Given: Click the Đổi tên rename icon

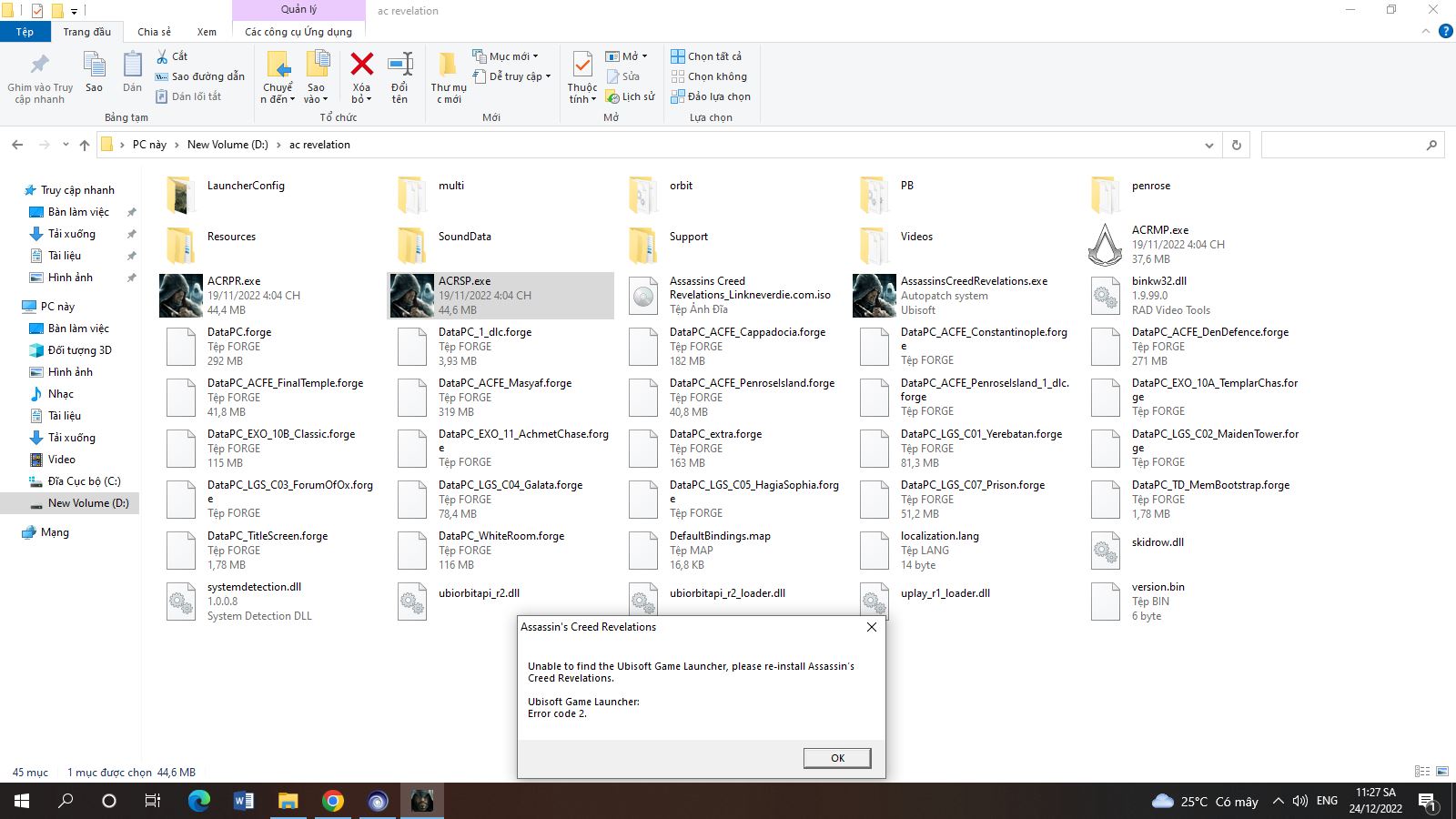Looking at the screenshot, I should tap(399, 64).
